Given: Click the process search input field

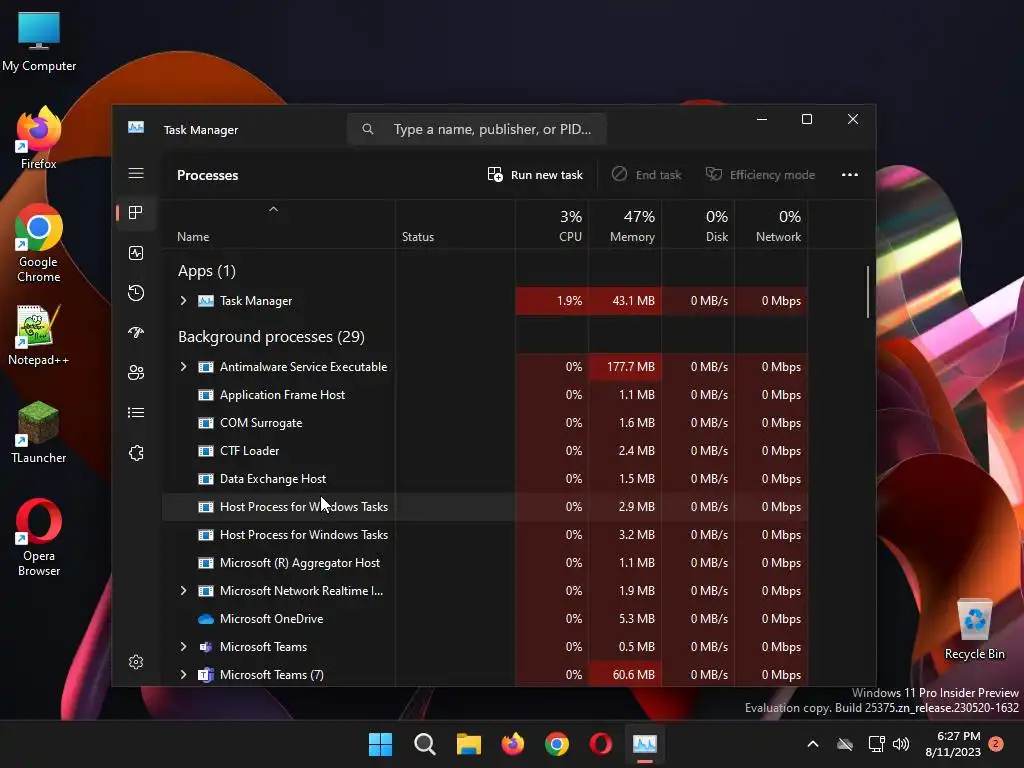Looking at the screenshot, I should pos(477,129).
